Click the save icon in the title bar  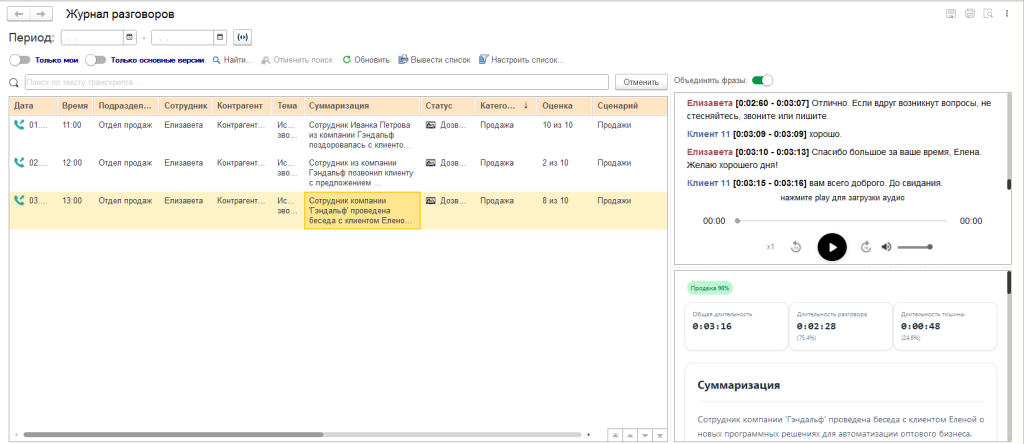point(952,14)
